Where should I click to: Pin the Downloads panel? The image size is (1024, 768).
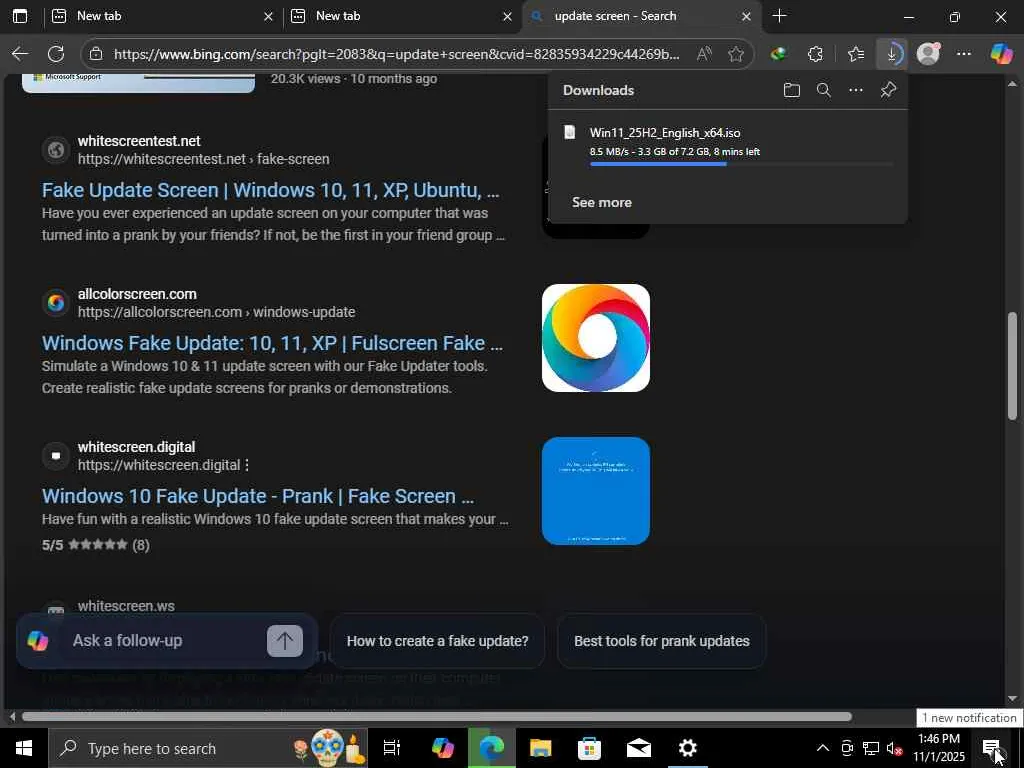click(x=888, y=90)
